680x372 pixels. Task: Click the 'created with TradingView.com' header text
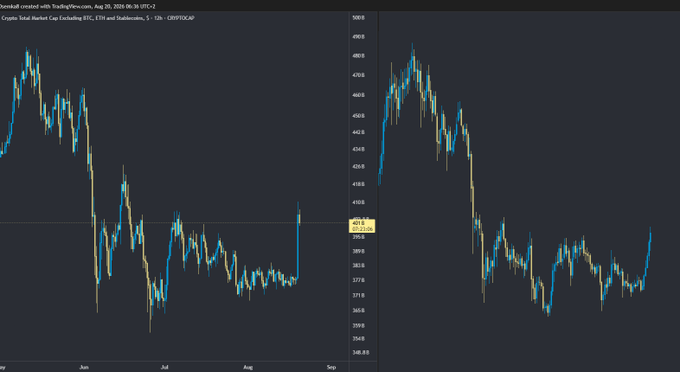click(56, 7)
